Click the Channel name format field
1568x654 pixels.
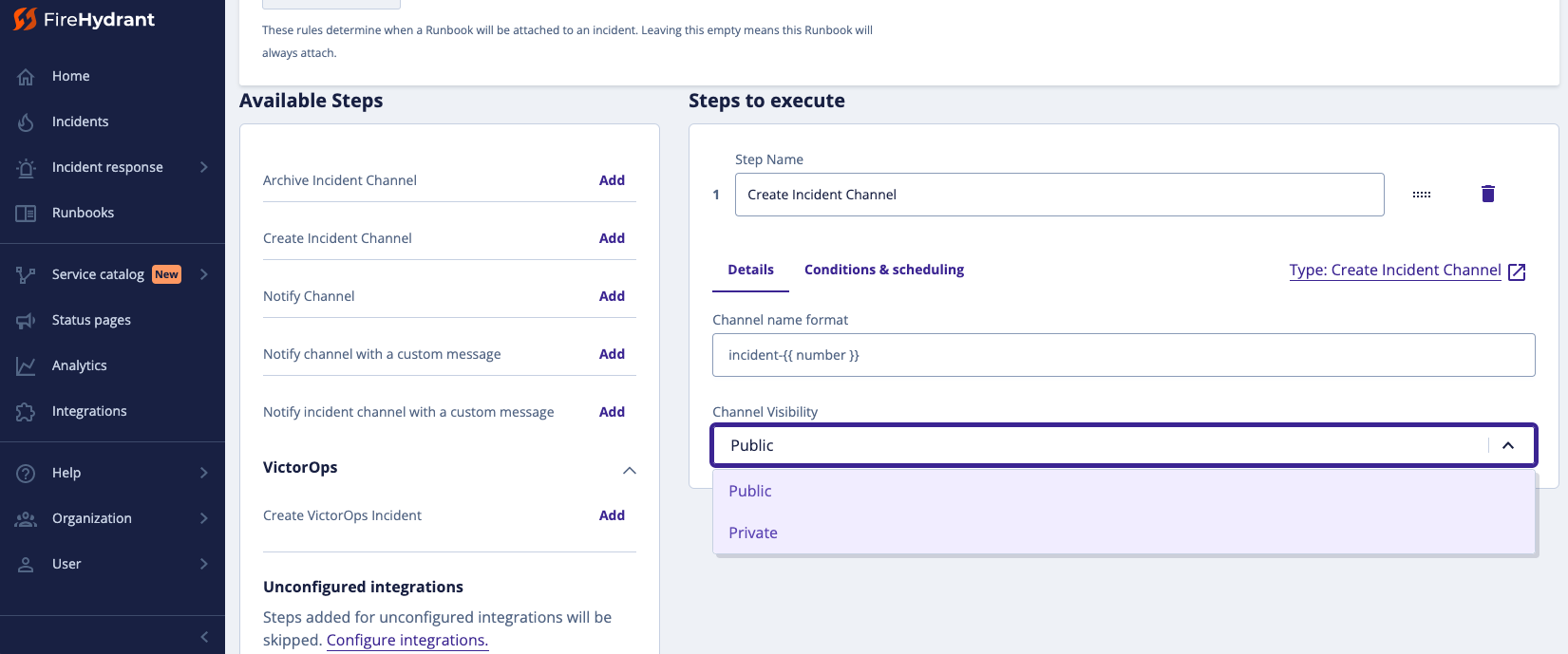coord(1123,355)
